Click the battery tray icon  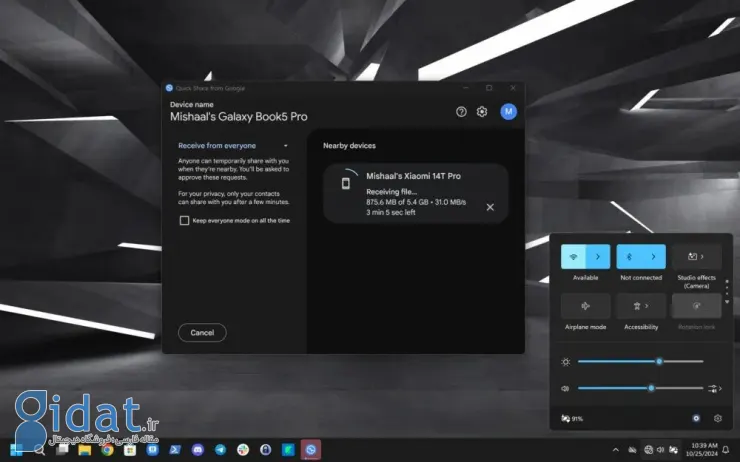(673, 450)
